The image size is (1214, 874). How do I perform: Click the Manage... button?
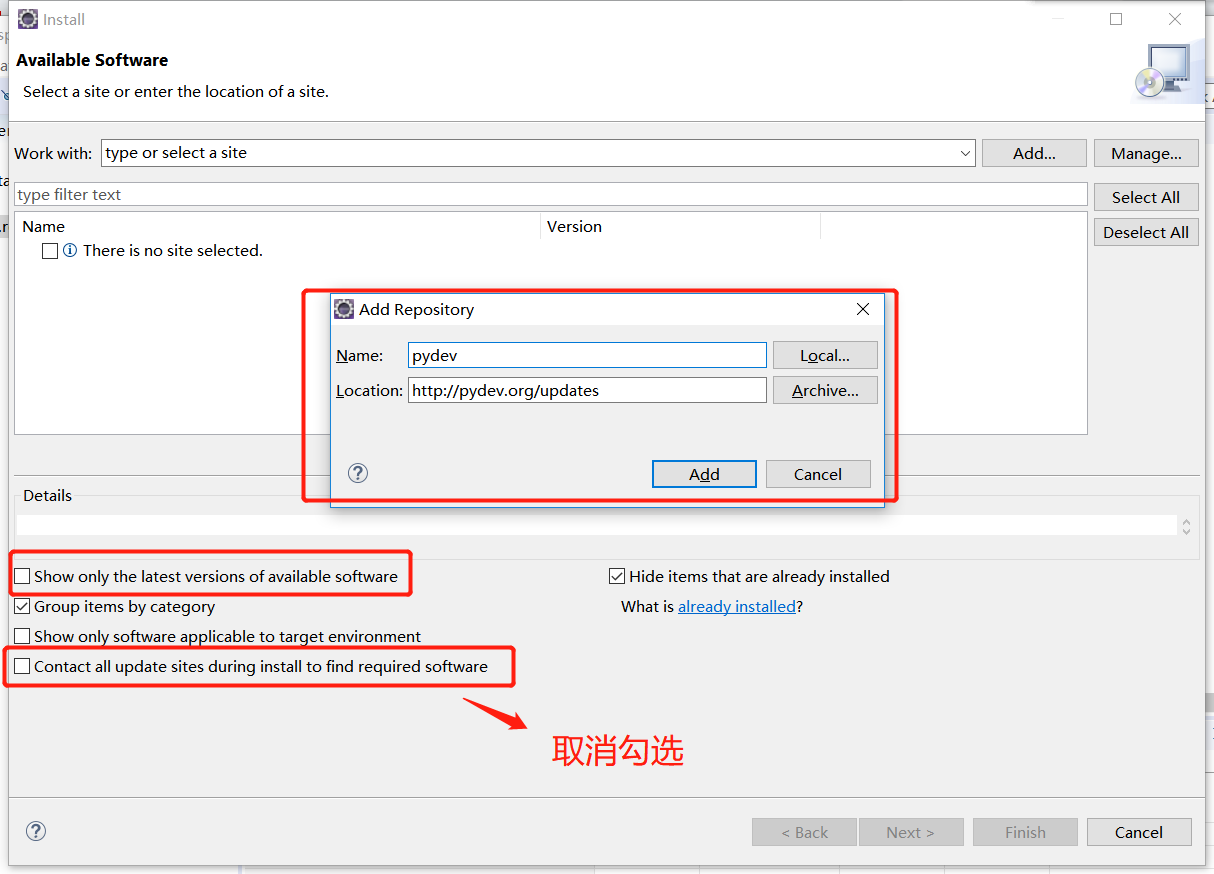(1146, 153)
